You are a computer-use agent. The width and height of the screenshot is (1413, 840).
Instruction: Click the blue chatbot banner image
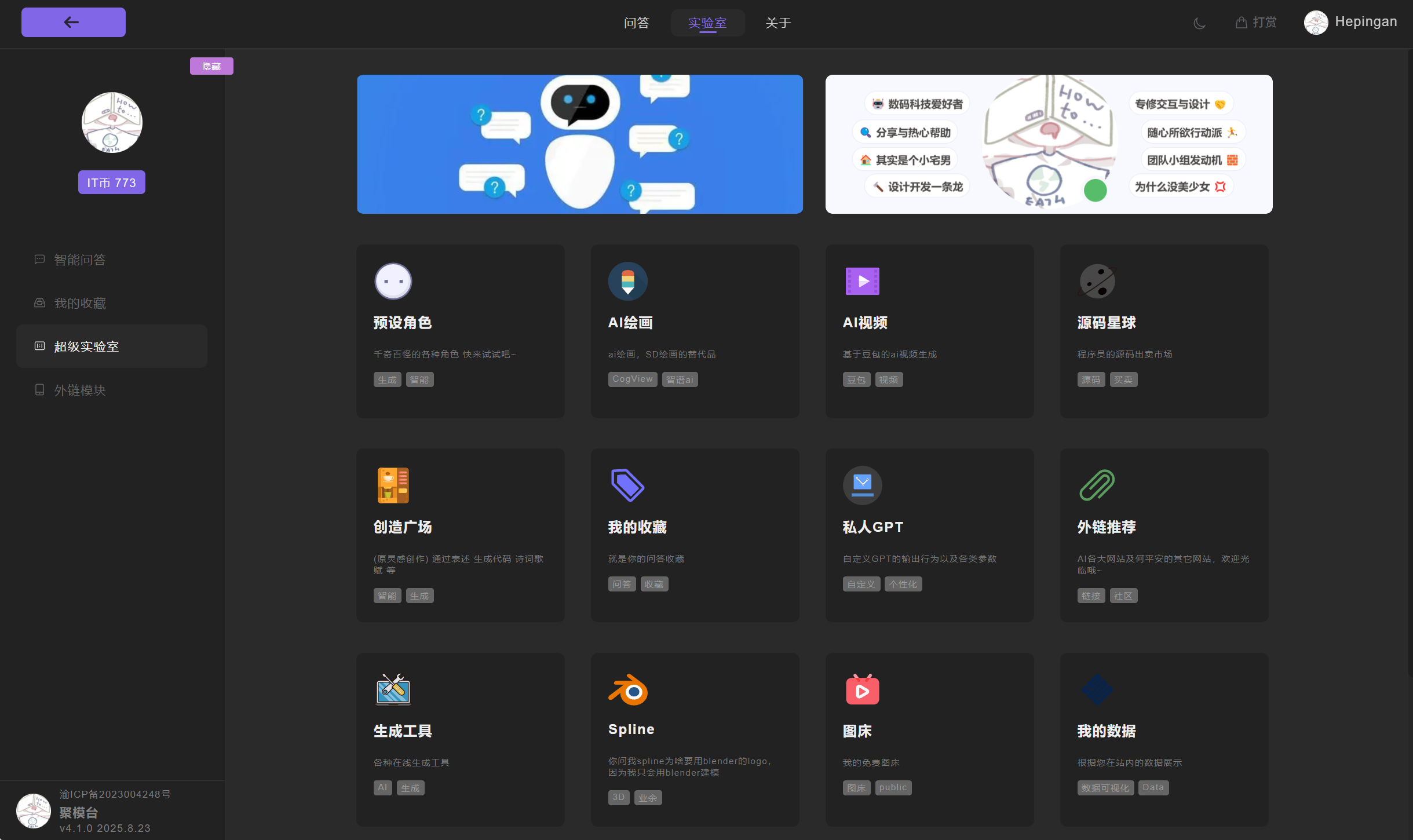579,144
